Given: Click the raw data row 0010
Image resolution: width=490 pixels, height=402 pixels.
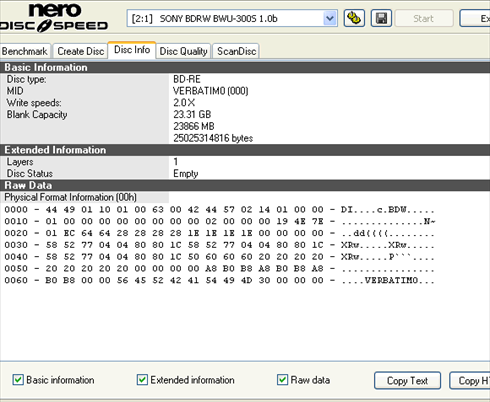Looking at the screenshot, I should 219,221.
